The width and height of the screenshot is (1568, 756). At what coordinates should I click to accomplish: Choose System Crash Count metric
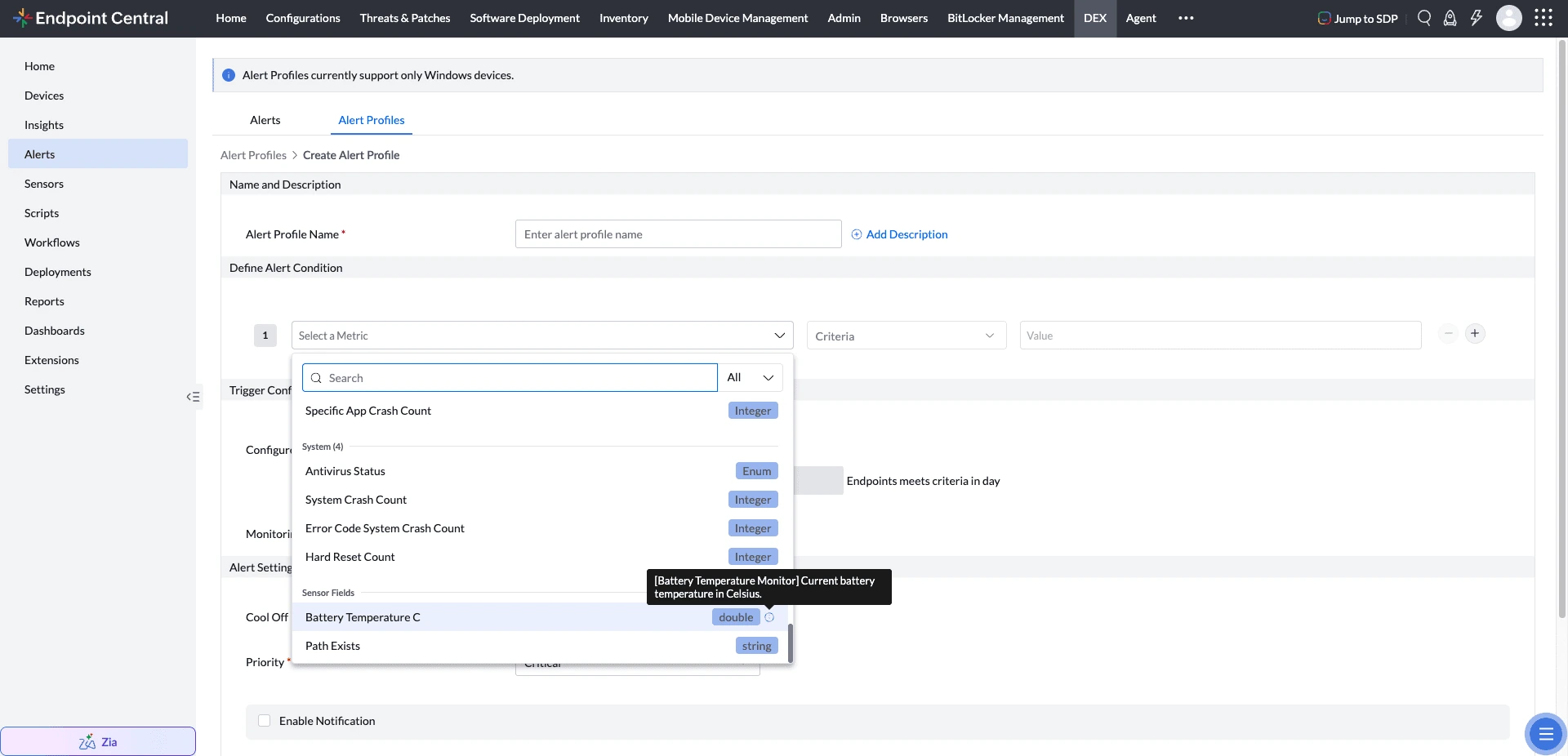click(x=541, y=500)
